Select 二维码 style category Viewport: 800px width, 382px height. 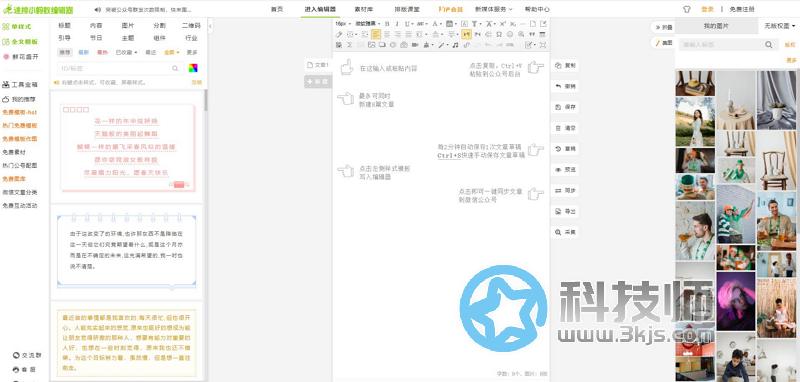coord(191,26)
